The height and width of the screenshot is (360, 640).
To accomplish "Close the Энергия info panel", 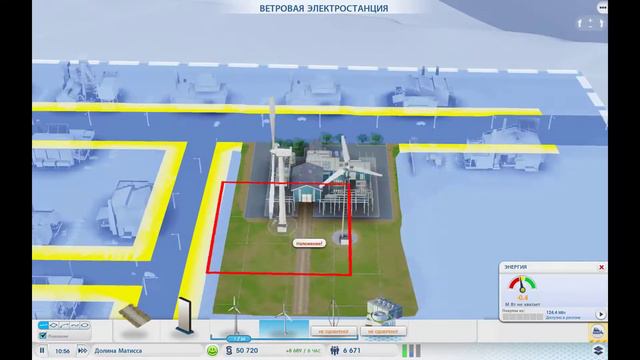I will [x=601, y=267].
